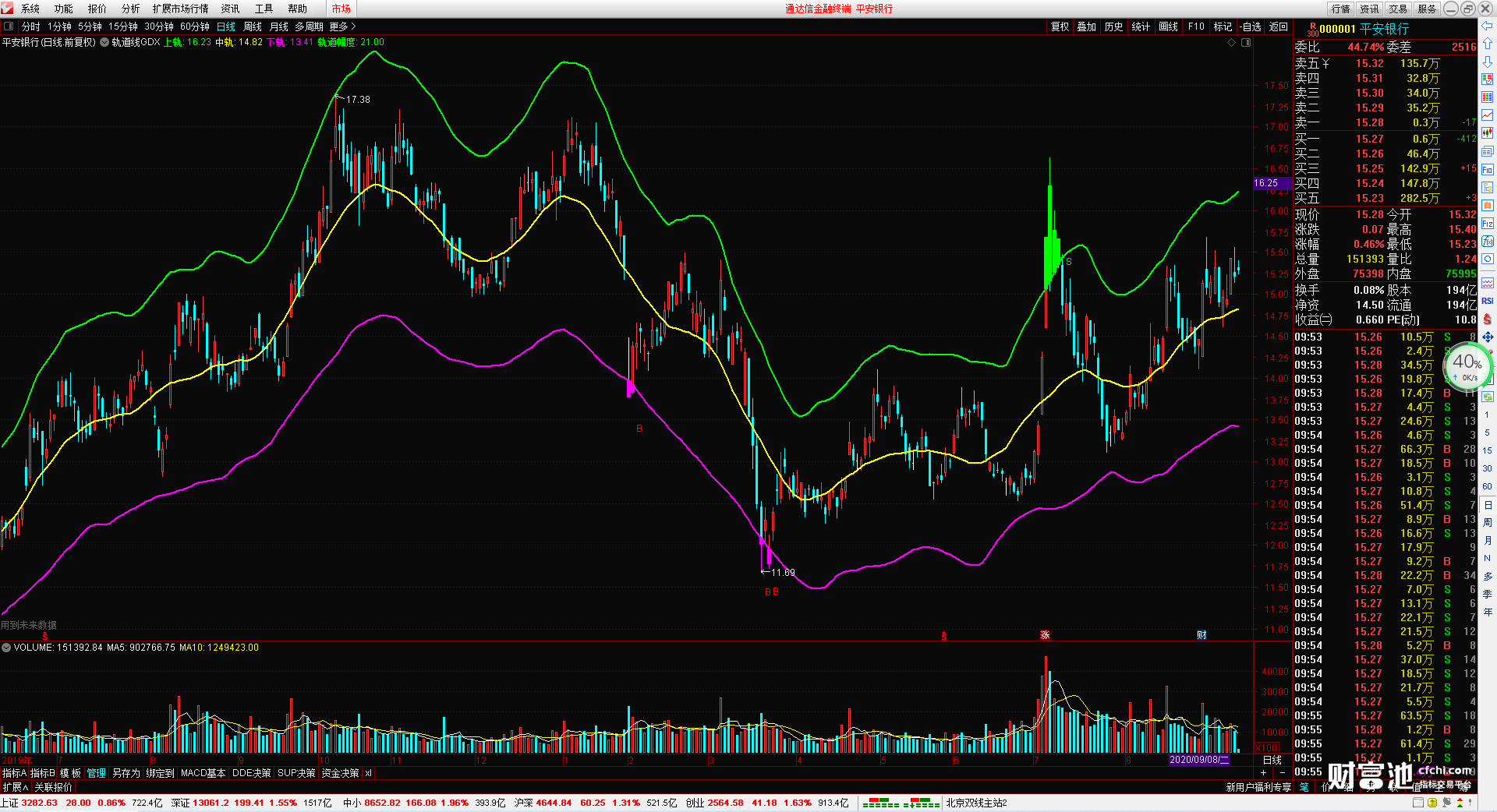The image size is (1497, 812).
Task: Click the green refresh icon in sidebar
Action: point(1488,397)
